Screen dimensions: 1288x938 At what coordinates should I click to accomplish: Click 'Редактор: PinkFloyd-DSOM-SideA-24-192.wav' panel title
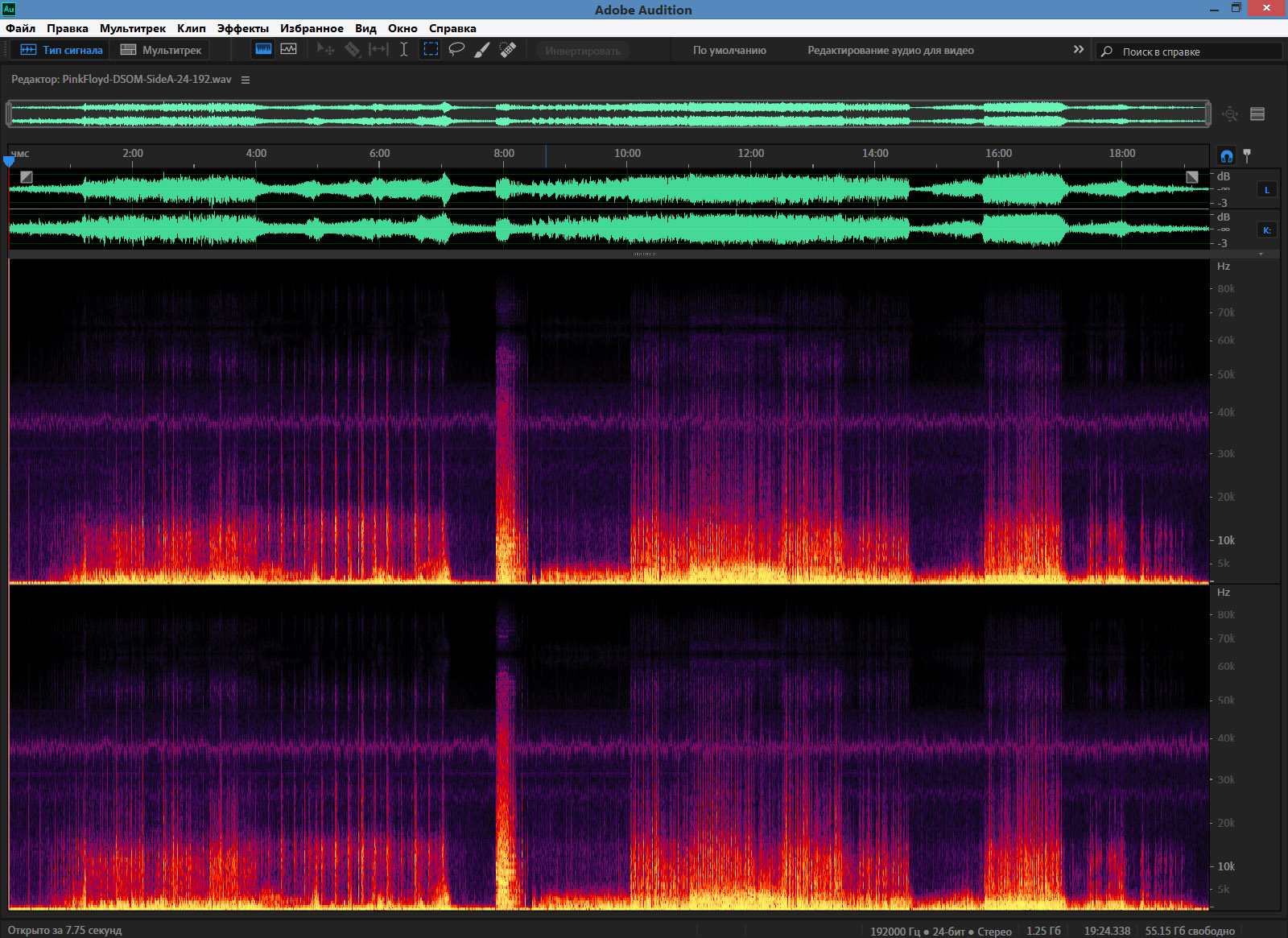[x=122, y=80]
